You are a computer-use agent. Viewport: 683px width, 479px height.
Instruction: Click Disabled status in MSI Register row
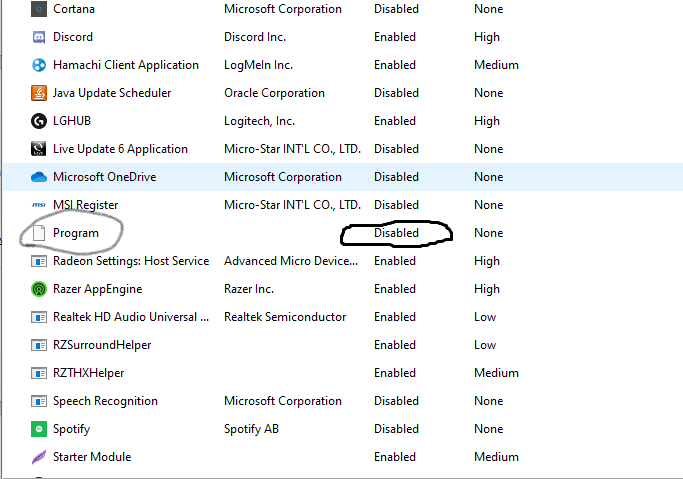tap(396, 205)
